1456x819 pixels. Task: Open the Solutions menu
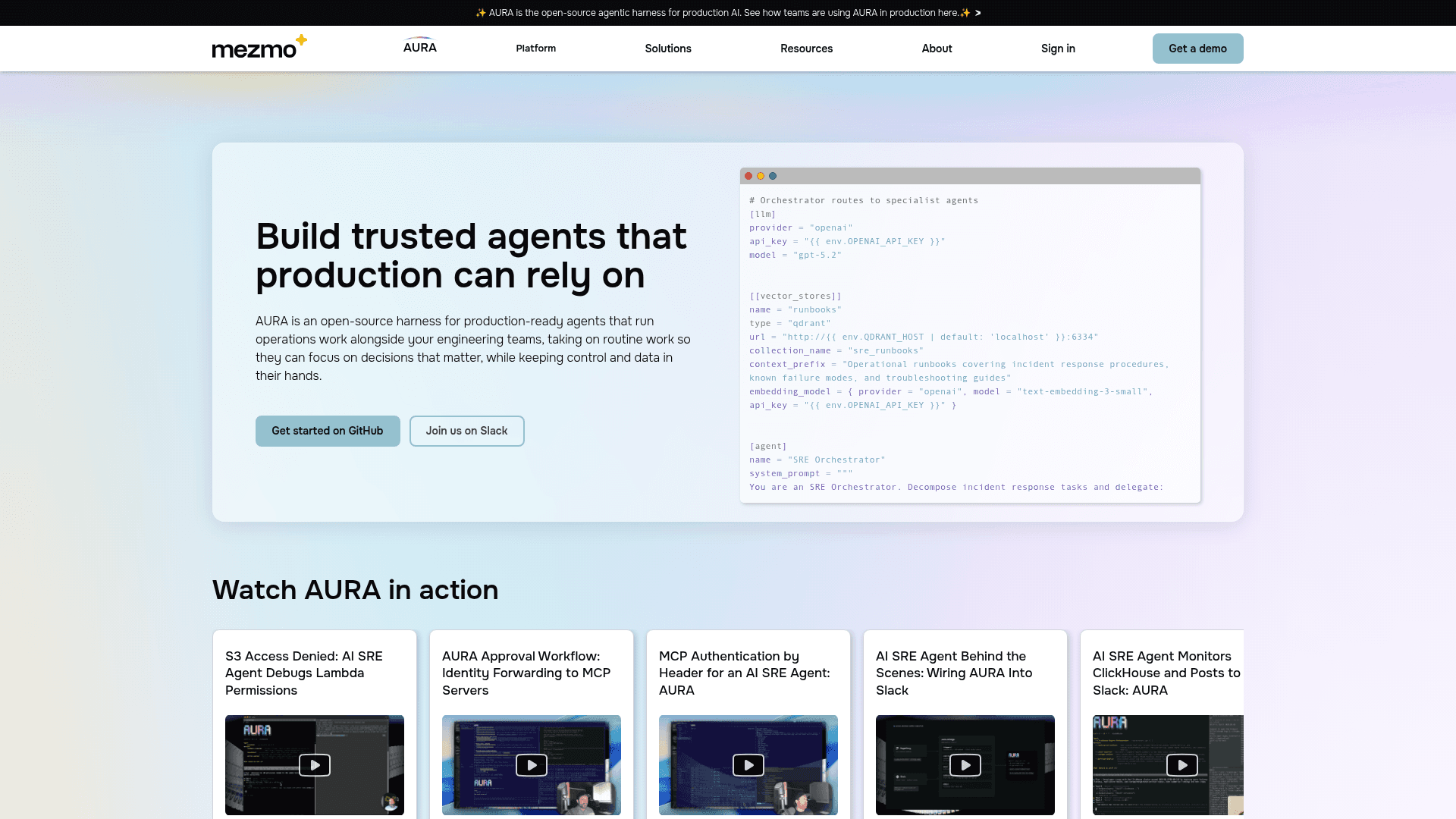668,49
